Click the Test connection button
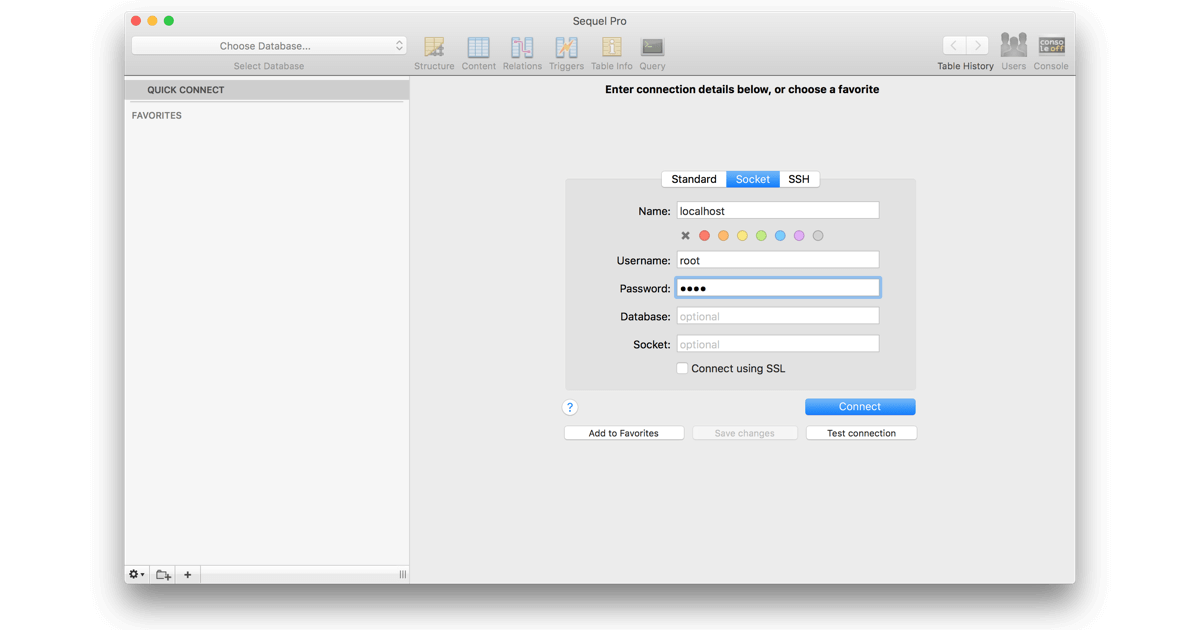 coord(861,433)
